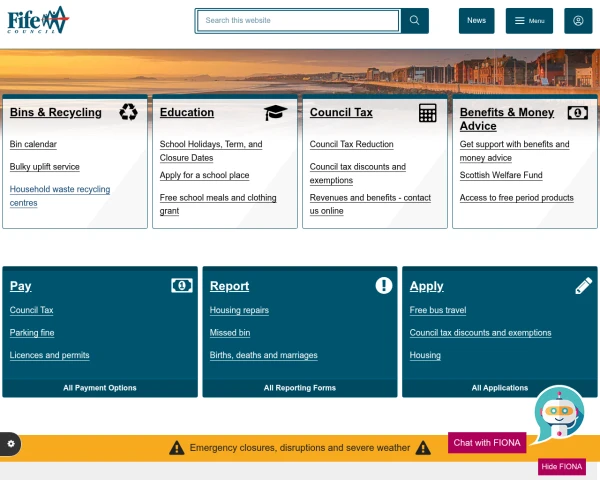The width and height of the screenshot is (600, 480).
Task: Open the Bins & Recycling heading
Action: click(56, 113)
